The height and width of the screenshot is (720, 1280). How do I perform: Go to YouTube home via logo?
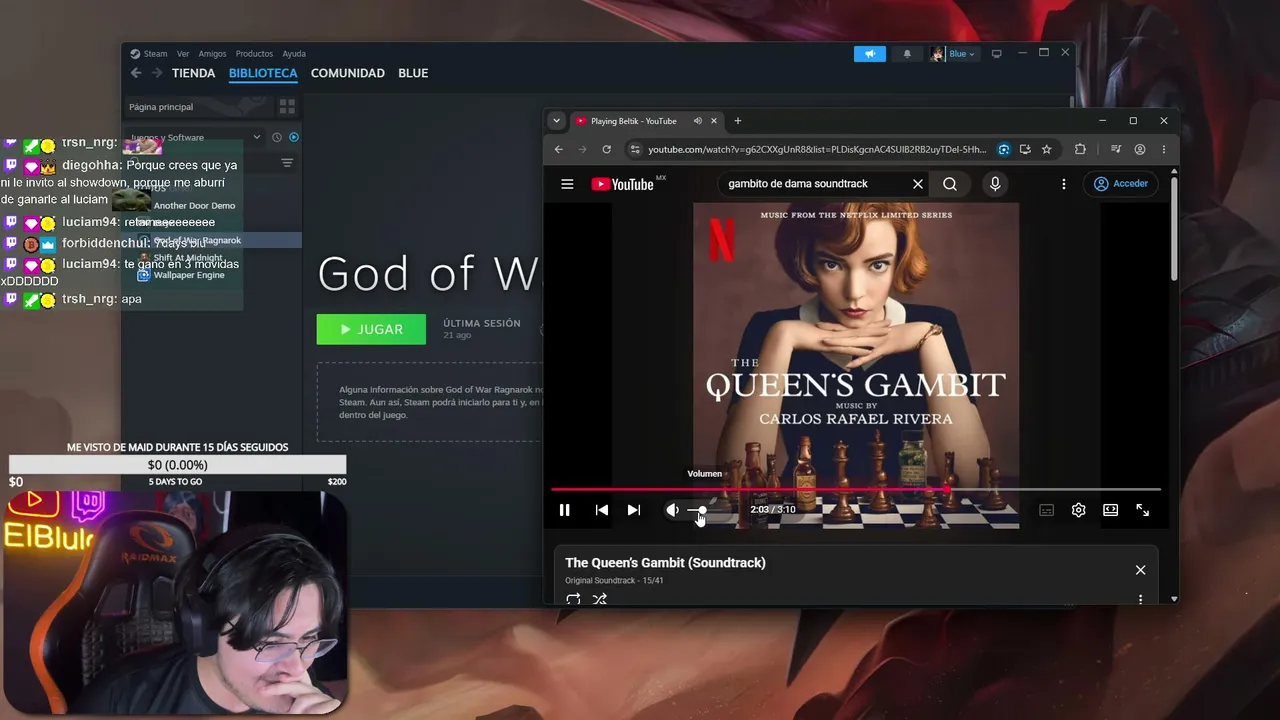point(622,184)
